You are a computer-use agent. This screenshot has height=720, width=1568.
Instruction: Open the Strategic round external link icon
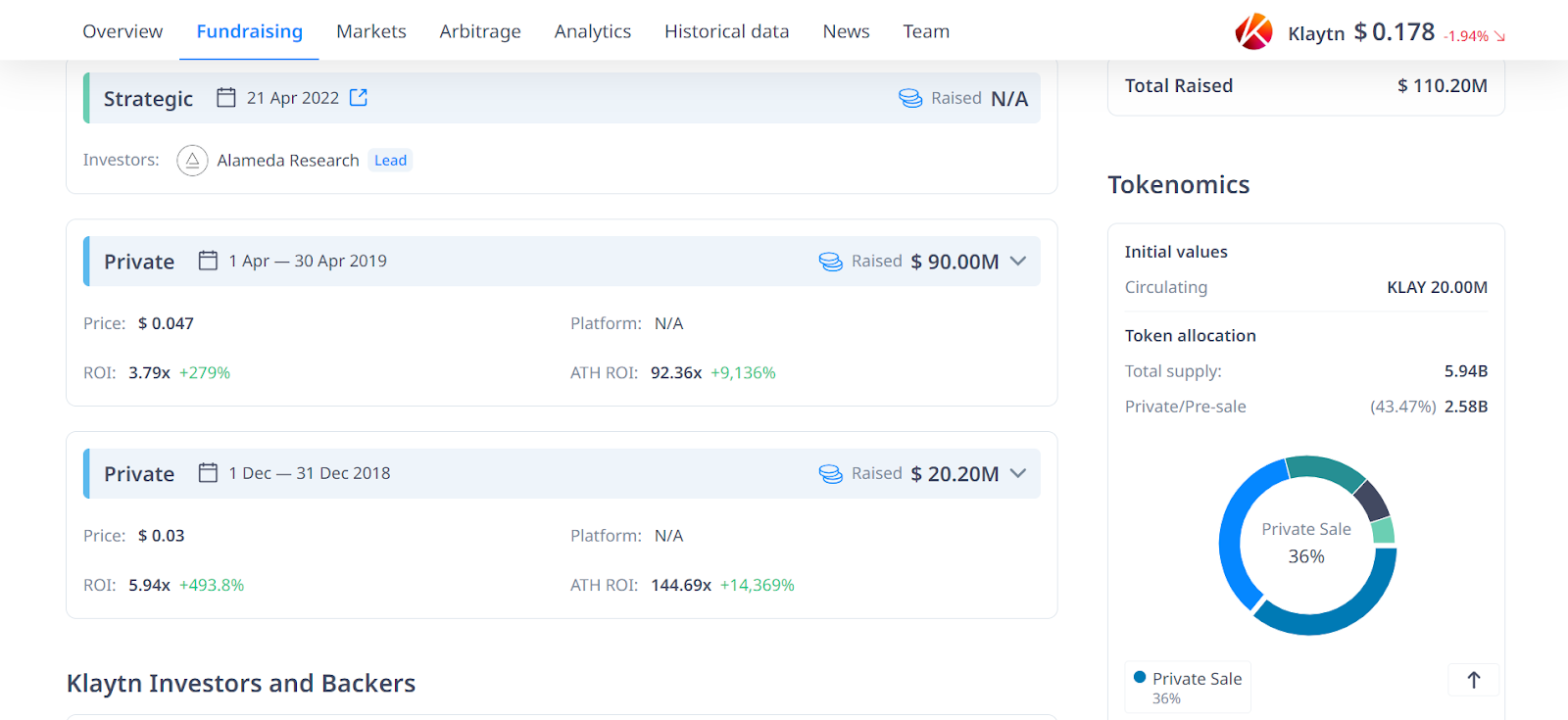359,98
